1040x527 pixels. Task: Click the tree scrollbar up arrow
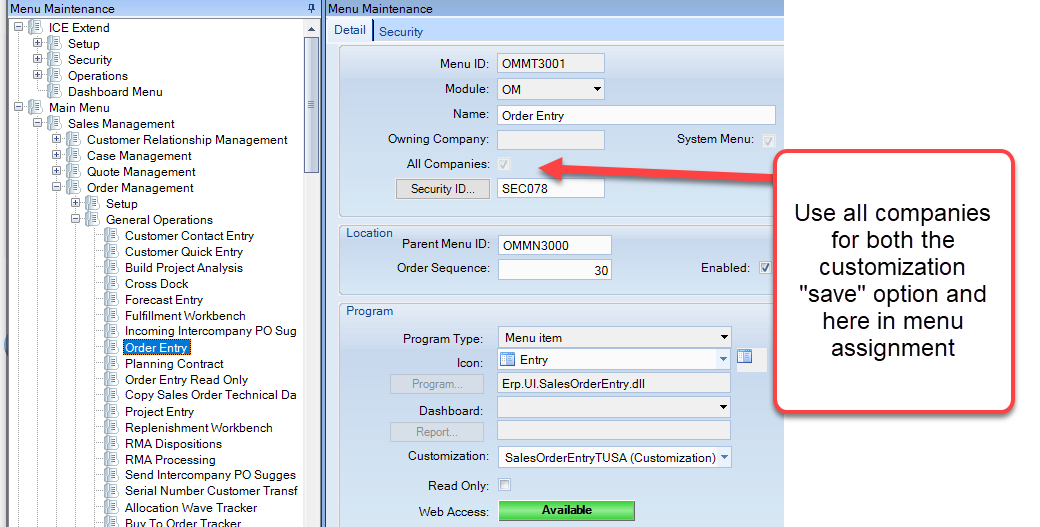click(x=311, y=29)
